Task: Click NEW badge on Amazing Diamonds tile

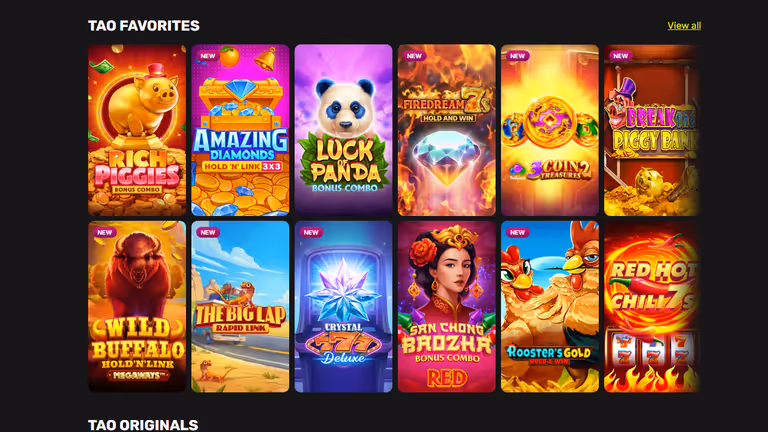Action: (208, 56)
